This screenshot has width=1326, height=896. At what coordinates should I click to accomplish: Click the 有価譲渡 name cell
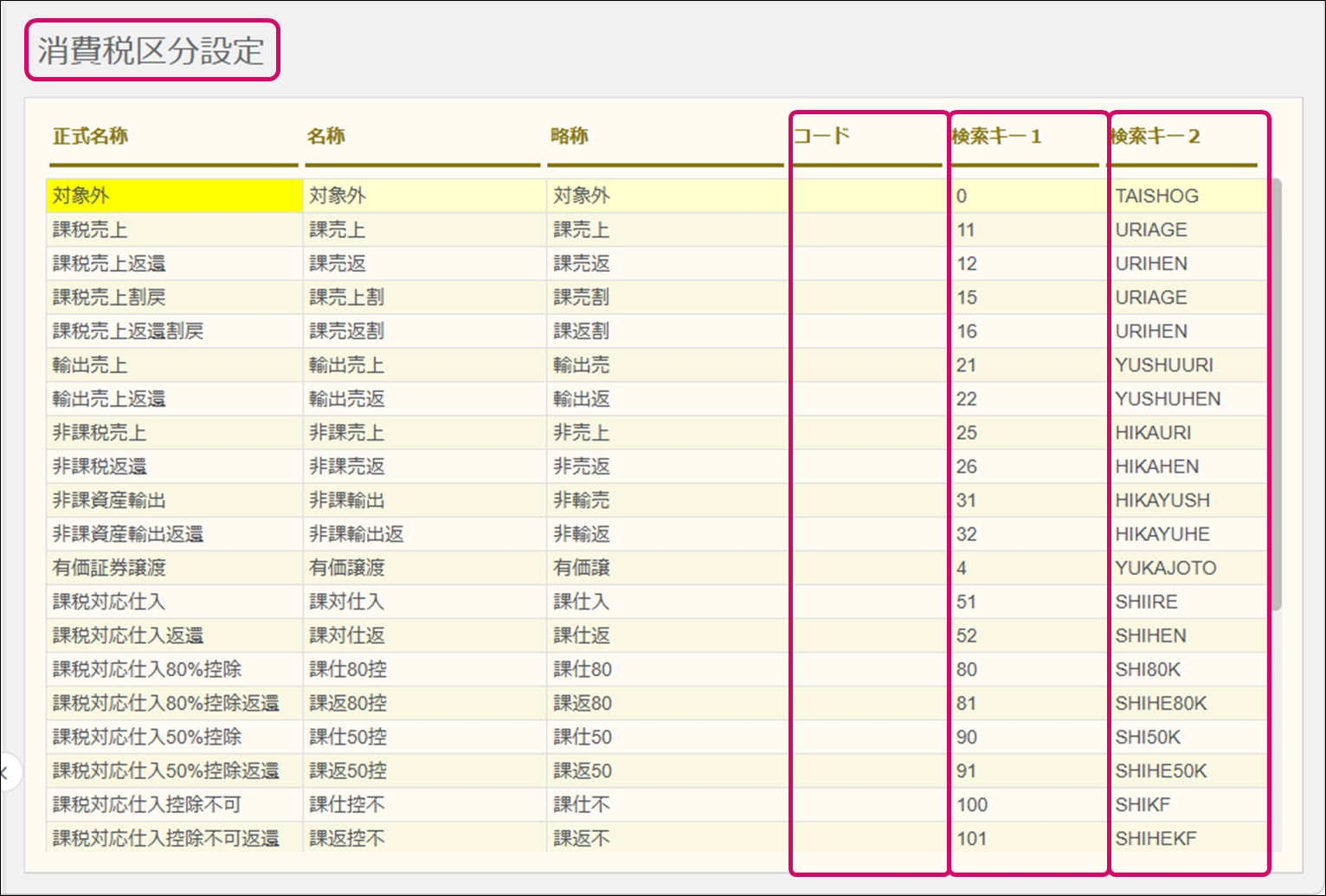(347, 568)
